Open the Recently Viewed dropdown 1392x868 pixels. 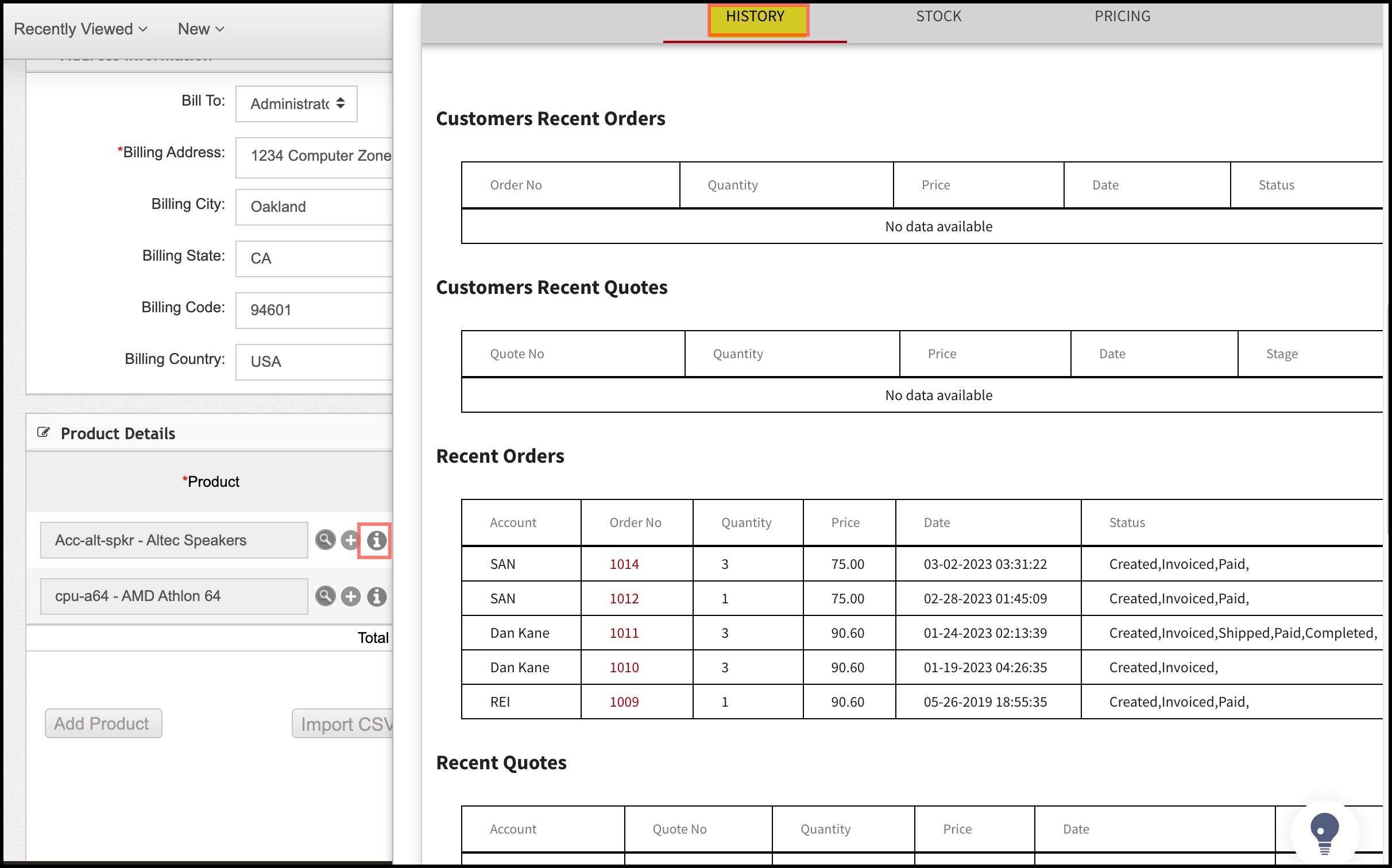pyautogui.click(x=80, y=29)
